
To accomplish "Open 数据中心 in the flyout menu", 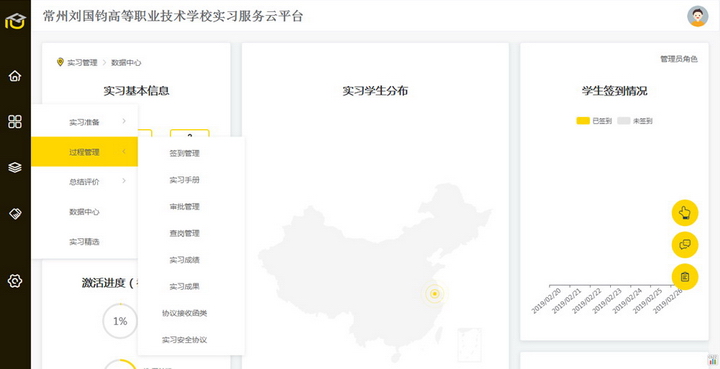I will 84,212.
